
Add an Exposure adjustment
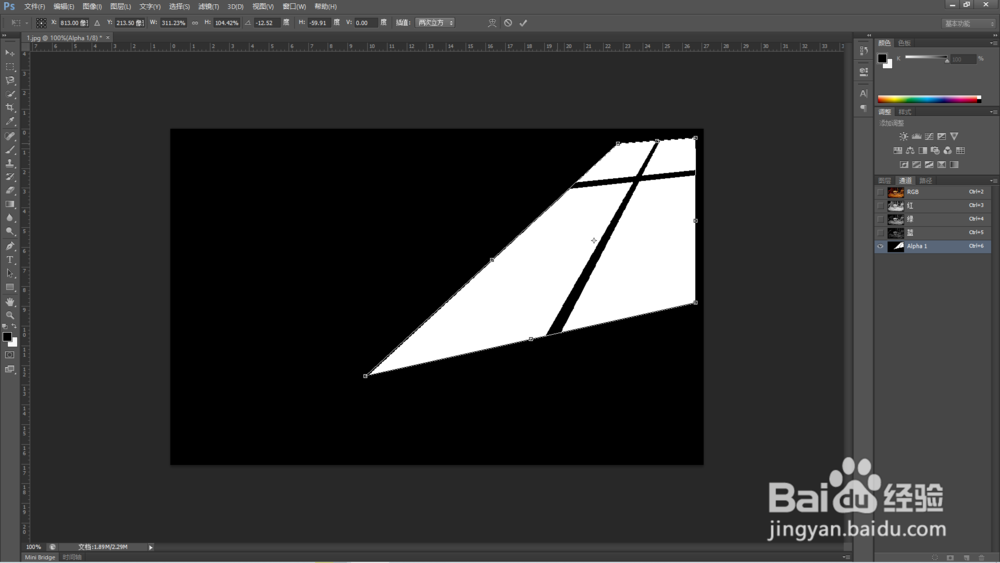[x=941, y=136]
